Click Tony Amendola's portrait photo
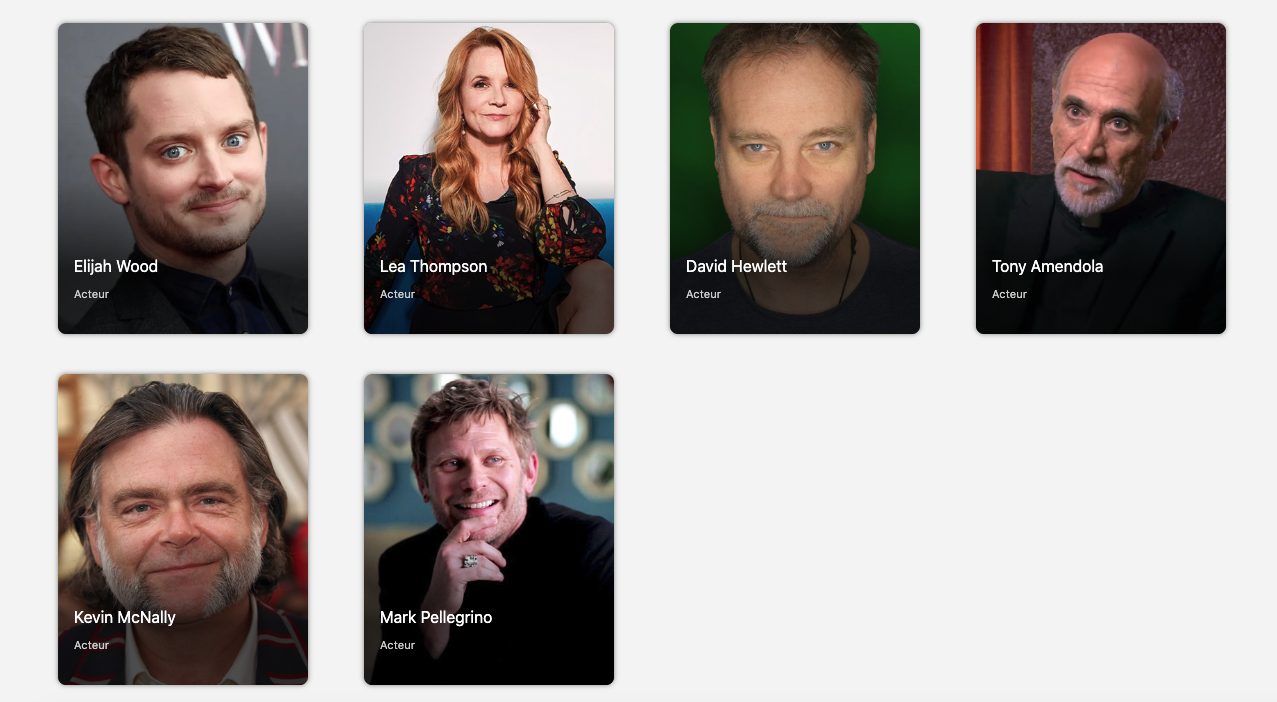The width and height of the screenshot is (1277, 702). (x=1101, y=178)
